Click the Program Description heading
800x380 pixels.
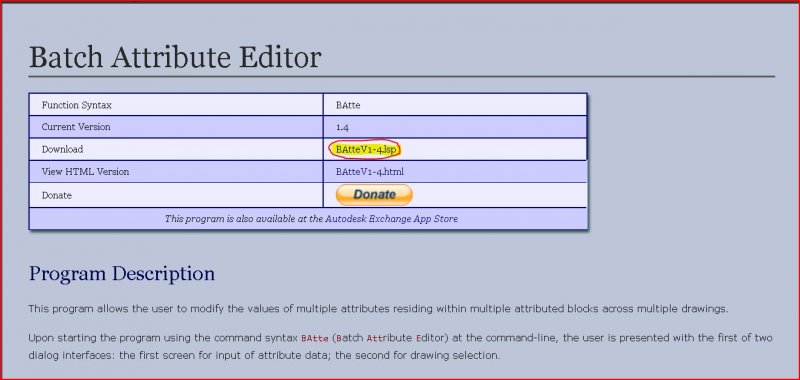[x=122, y=273]
